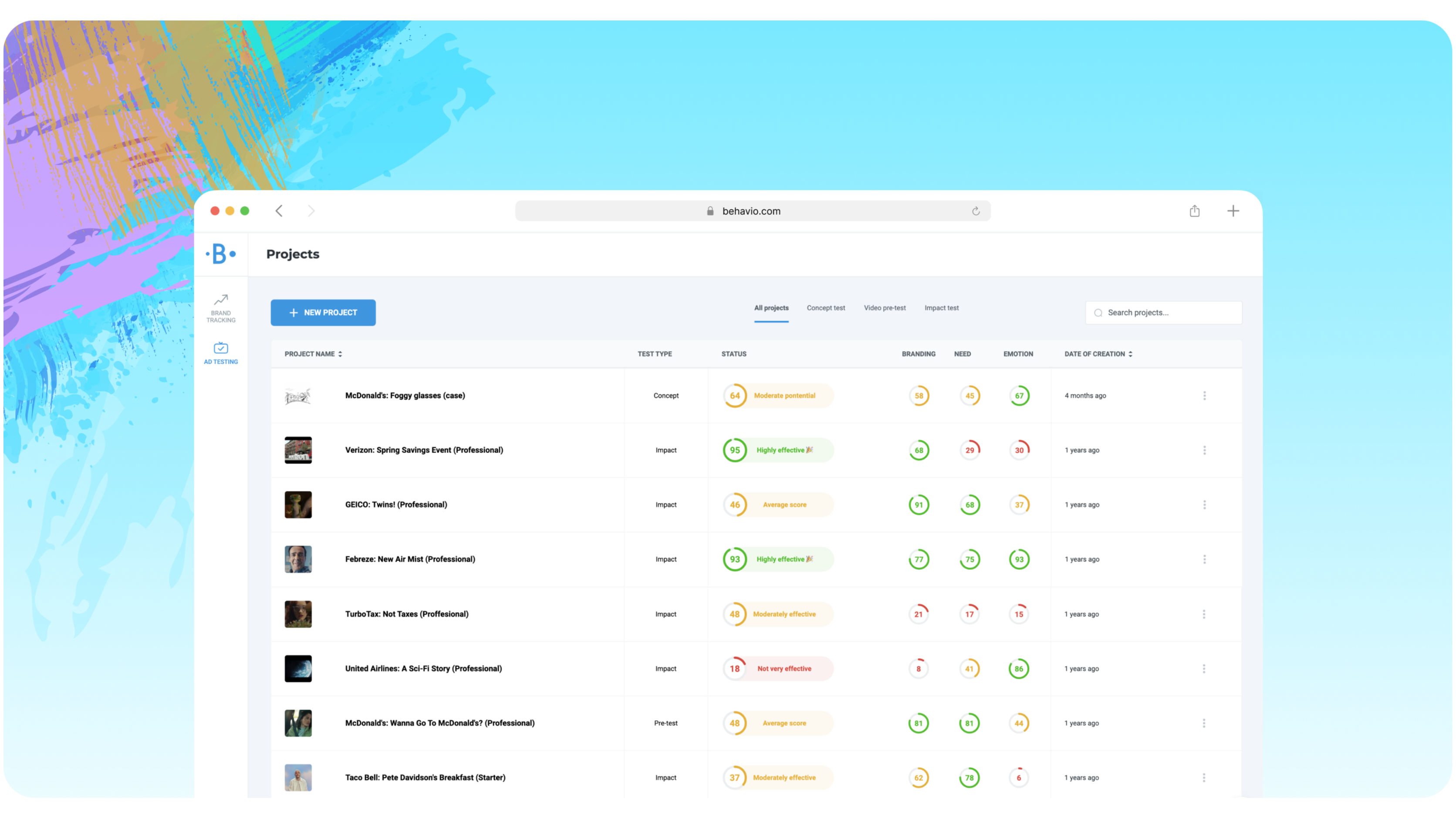
Task: Click the browser share icon
Action: coord(1194,211)
